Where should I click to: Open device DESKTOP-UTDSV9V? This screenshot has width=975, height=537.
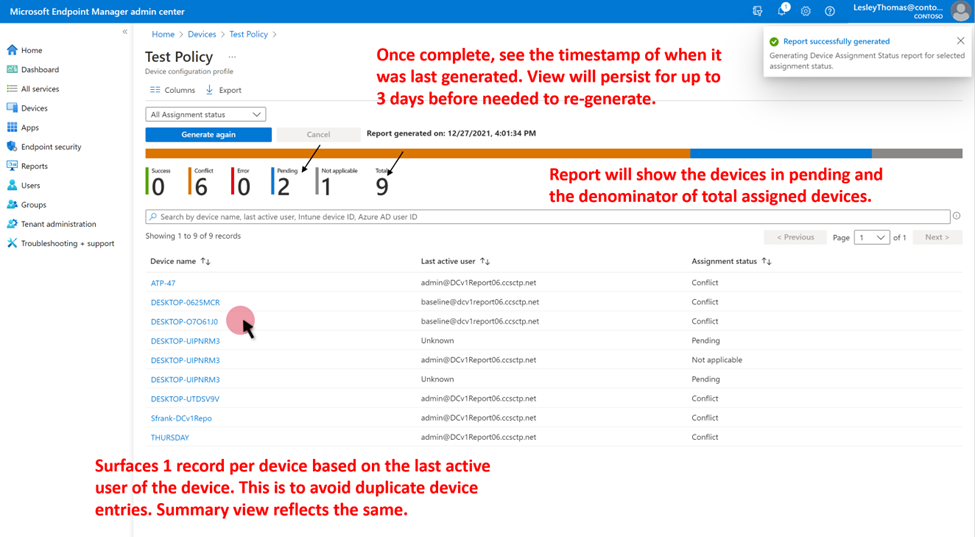click(x=185, y=398)
